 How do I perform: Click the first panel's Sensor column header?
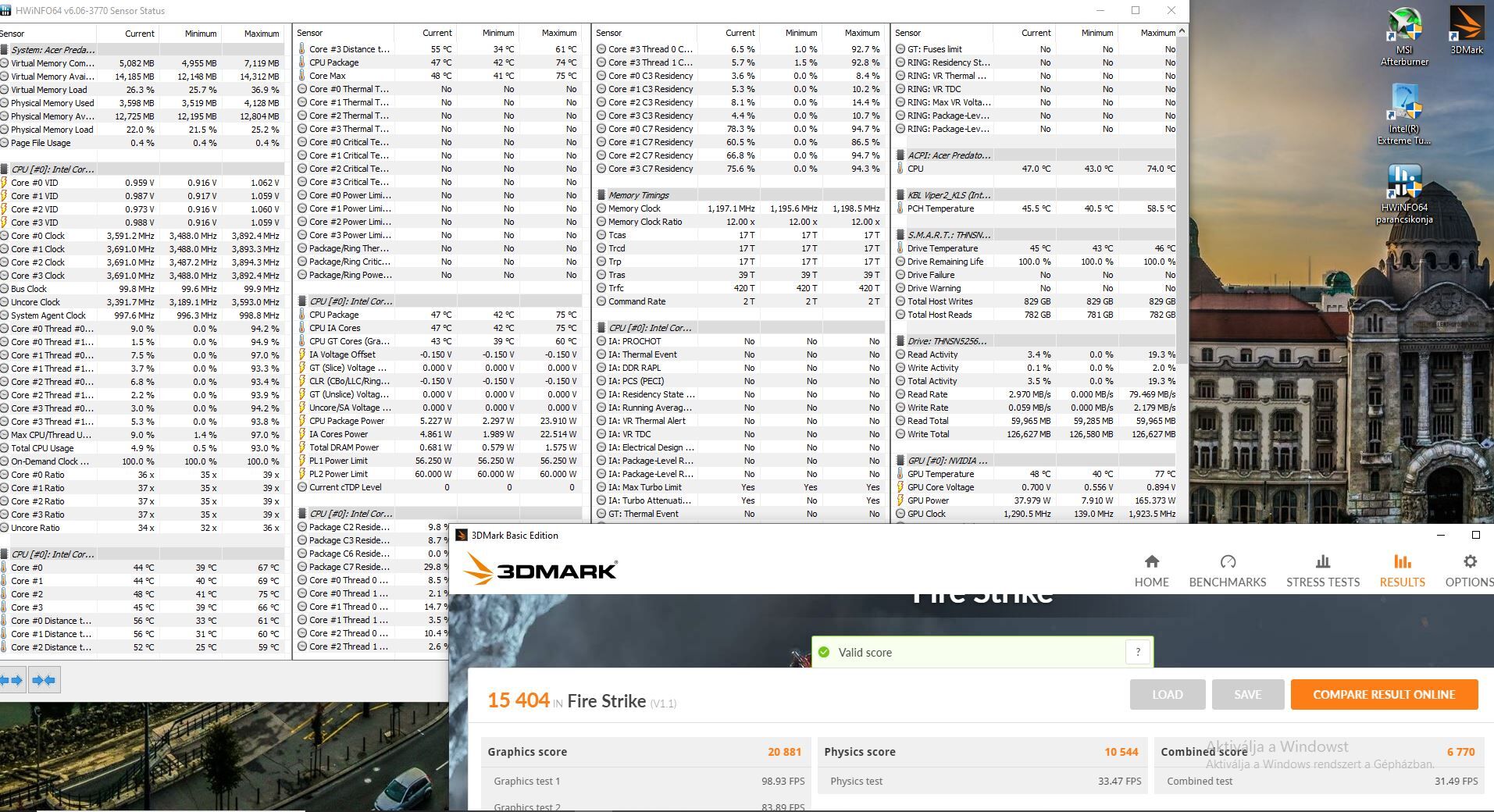[x=48, y=34]
